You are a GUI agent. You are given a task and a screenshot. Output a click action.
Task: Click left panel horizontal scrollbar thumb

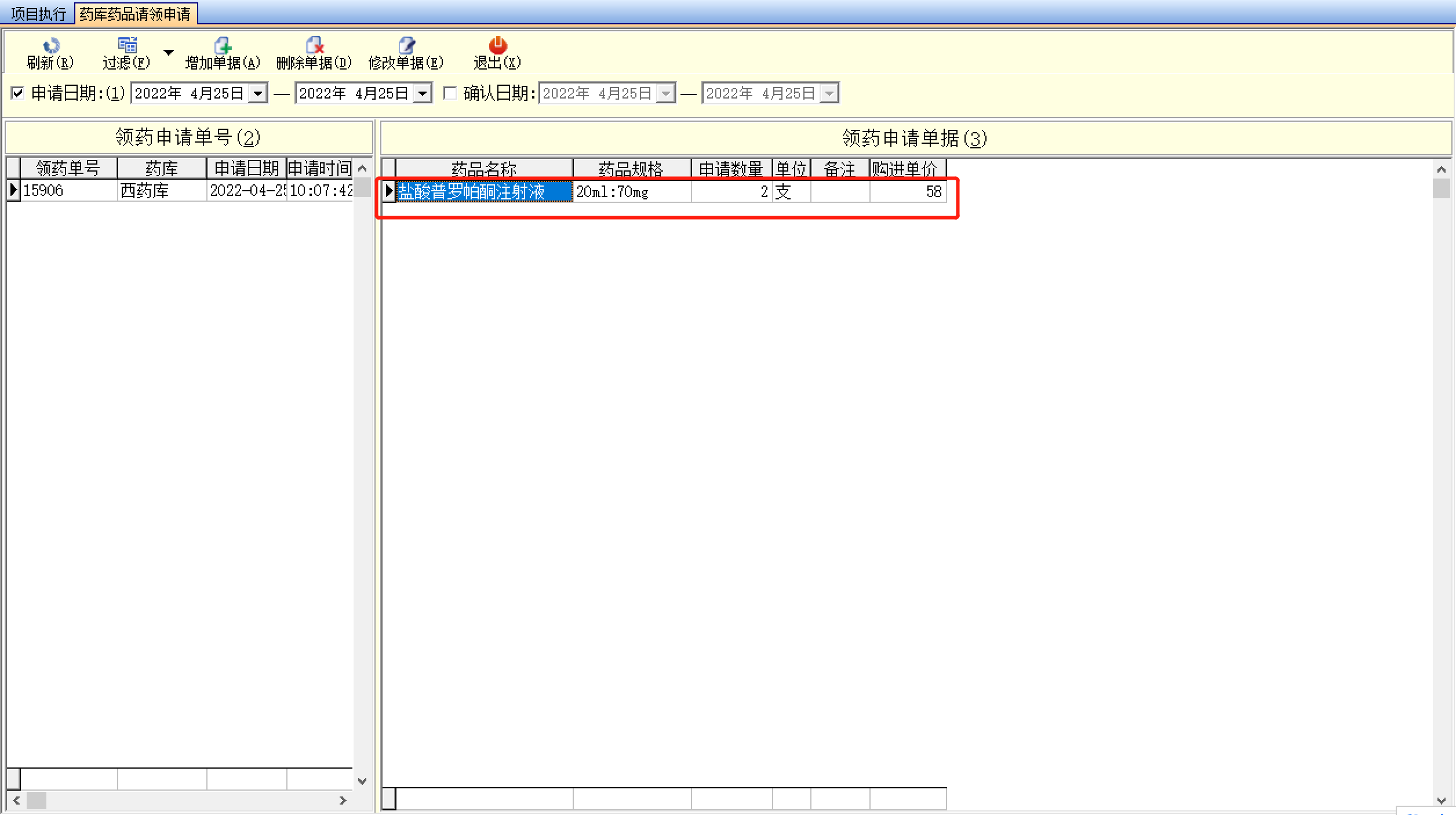pyautogui.click(x=36, y=801)
